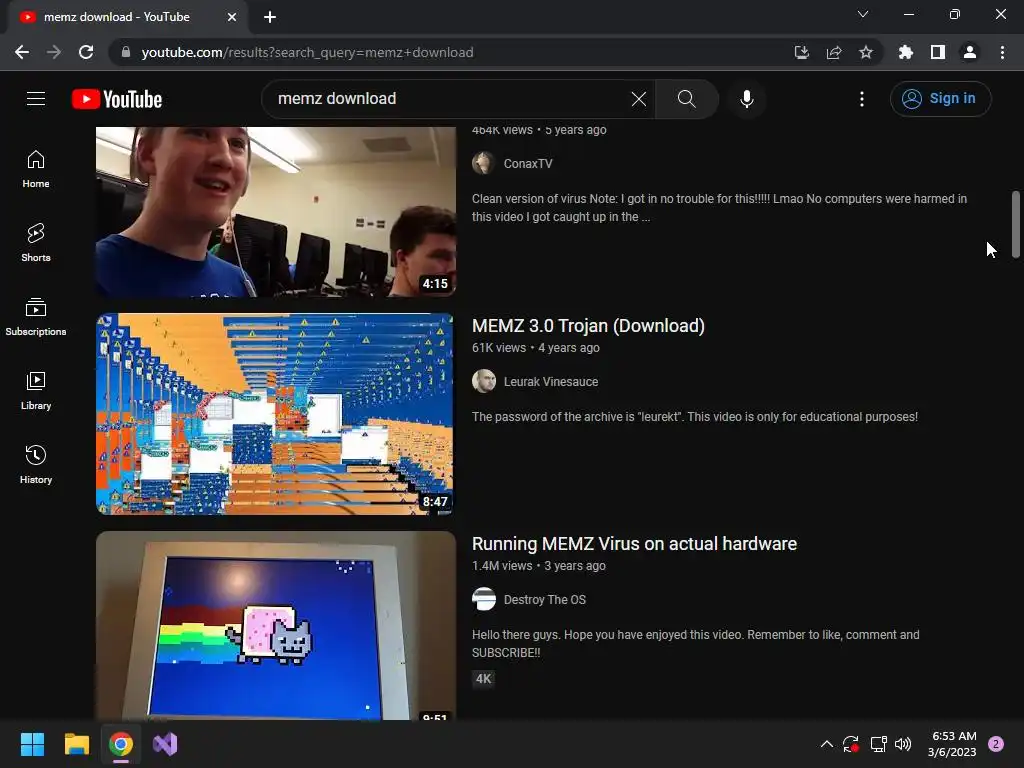Screen dimensions: 1024x768
Task: Share this page from address bar
Action: click(x=834, y=52)
